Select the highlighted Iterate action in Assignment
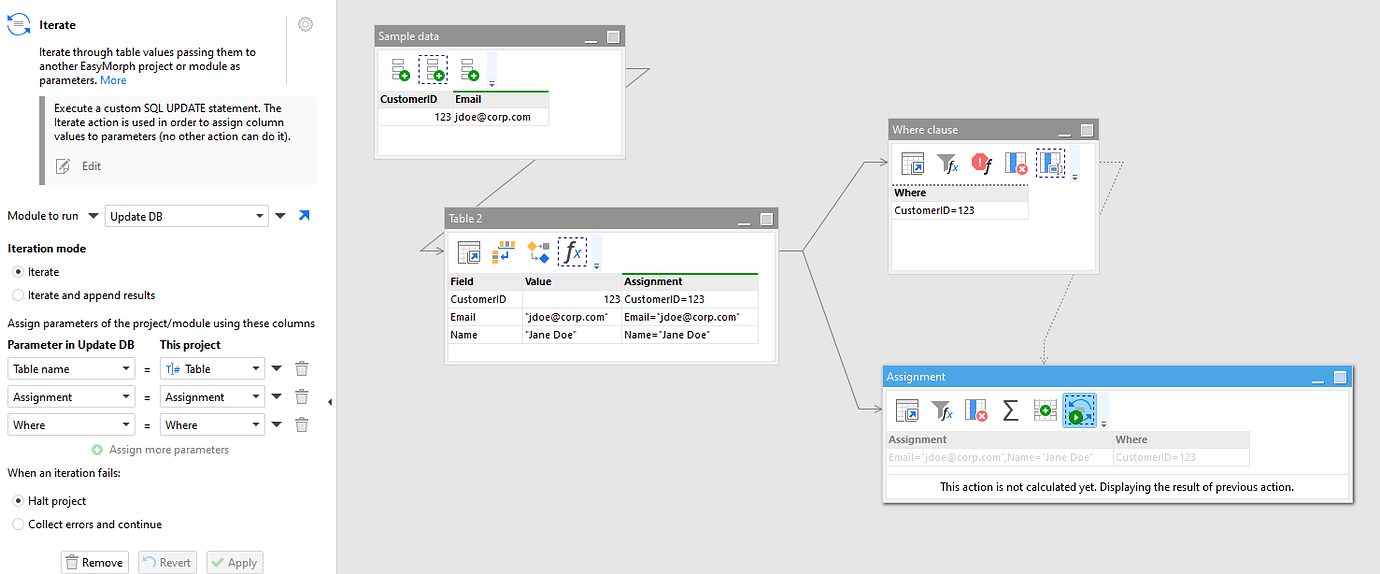This screenshot has height=574, width=1380. click(1080, 411)
